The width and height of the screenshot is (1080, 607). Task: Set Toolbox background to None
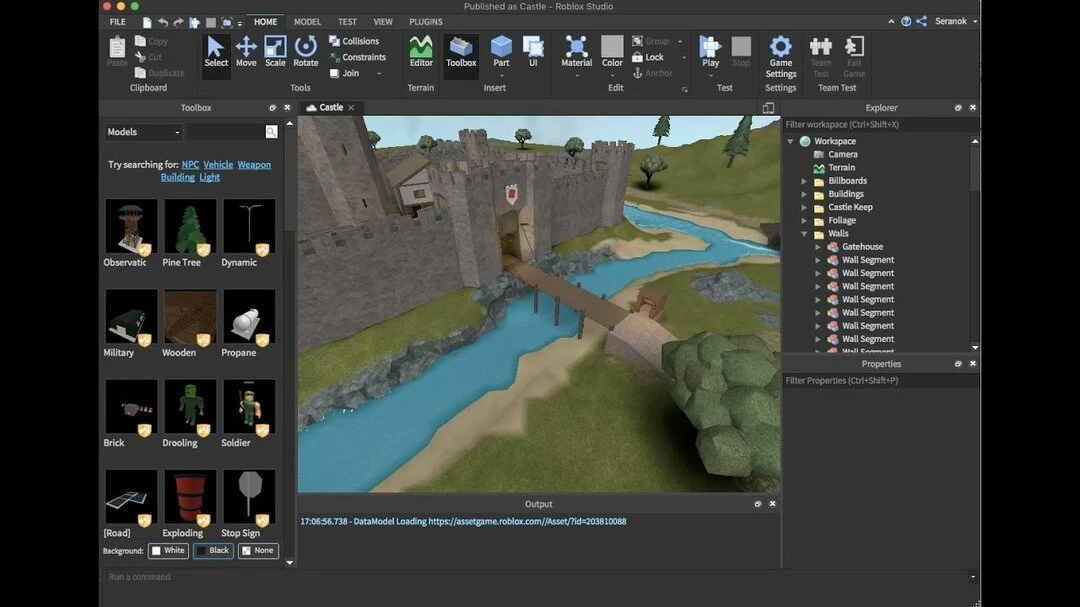[x=258, y=551]
